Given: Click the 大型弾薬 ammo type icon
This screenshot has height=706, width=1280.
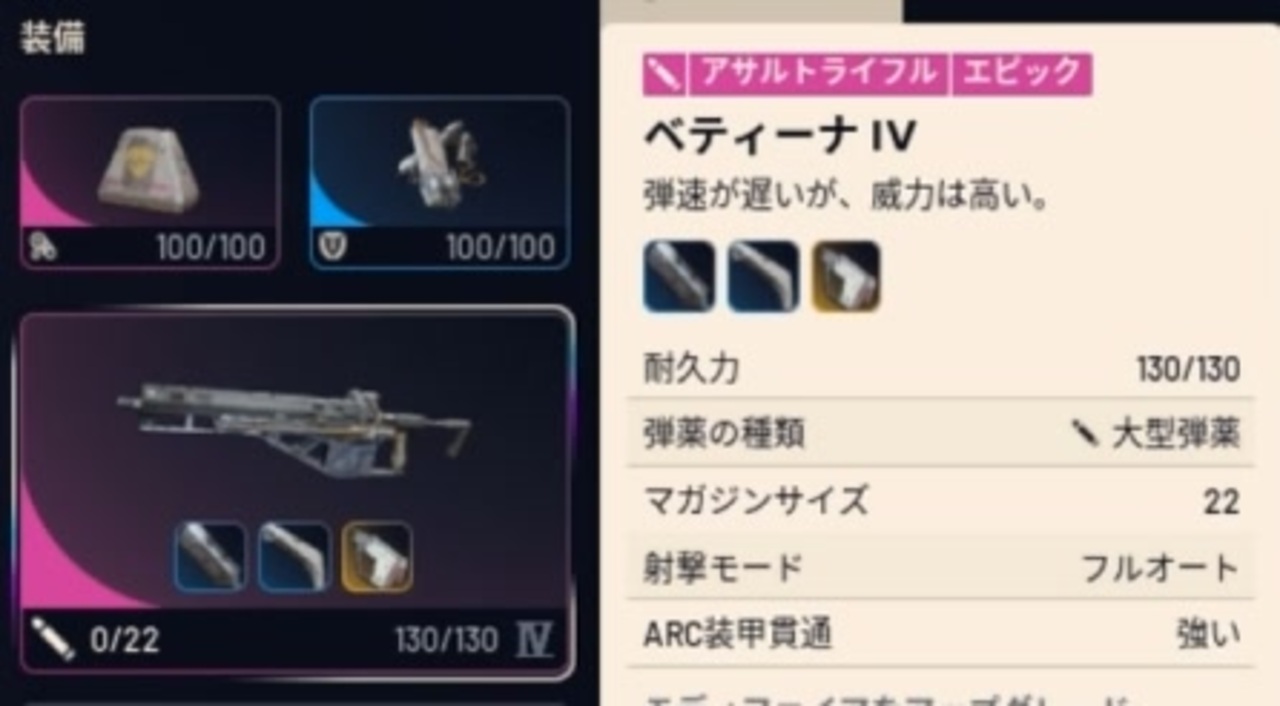Looking at the screenshot, I should (1087, 433).
